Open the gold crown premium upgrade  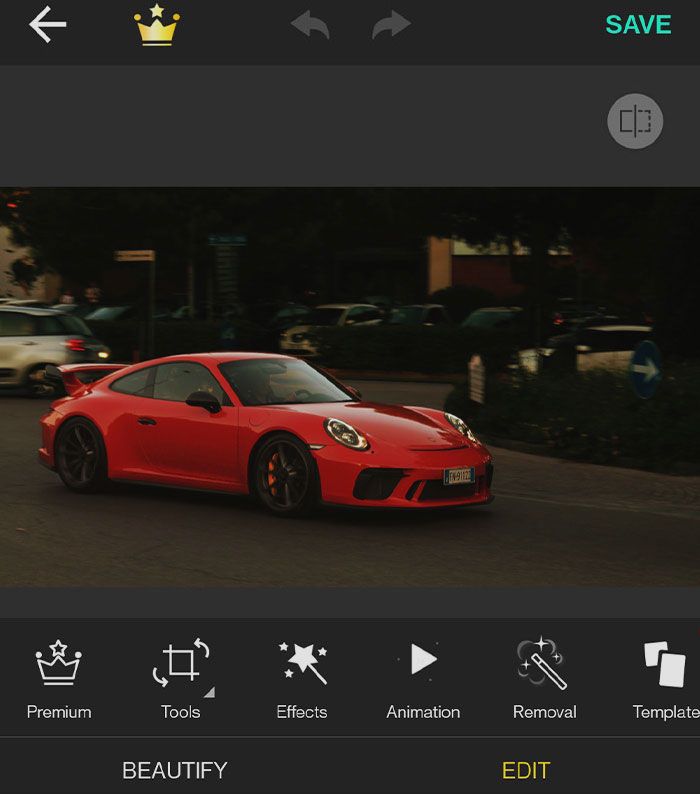157,26
